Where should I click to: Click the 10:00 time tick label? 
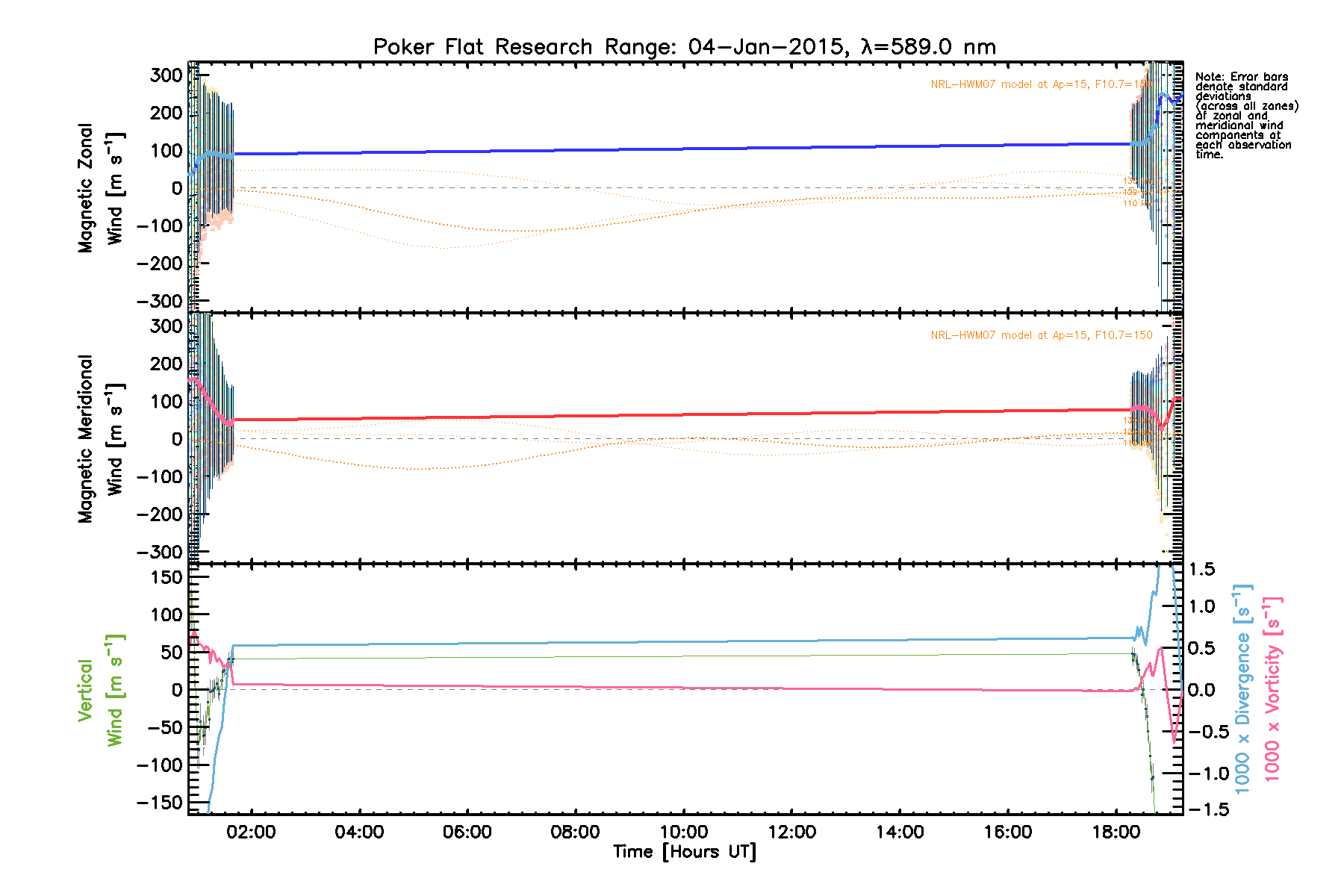(x=684, y=833)
